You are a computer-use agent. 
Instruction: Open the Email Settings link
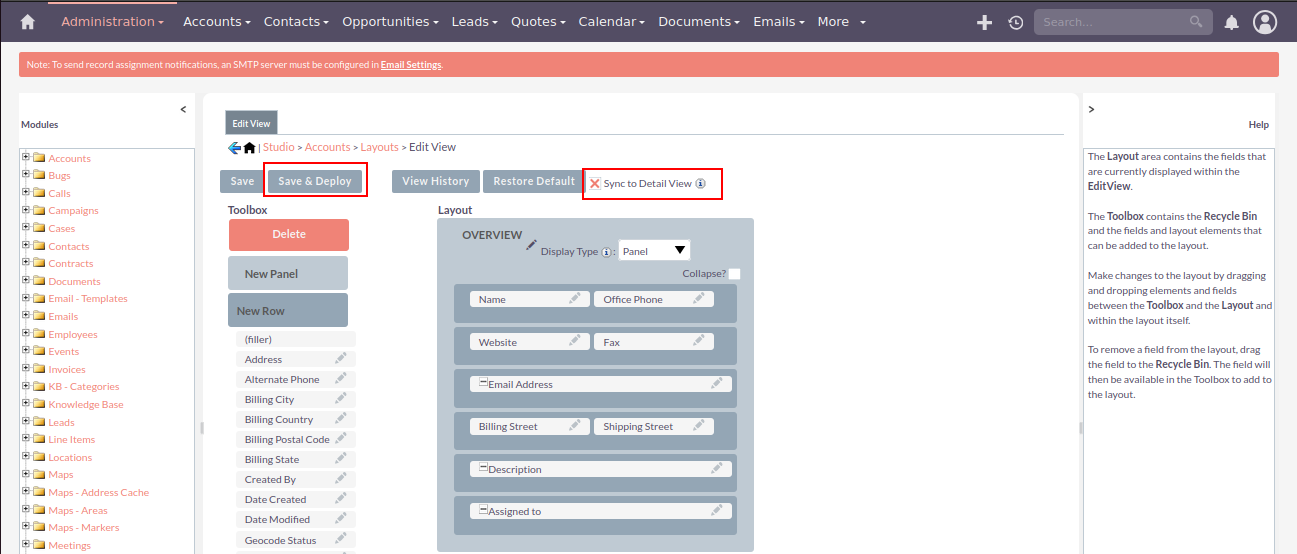[411, 65]
